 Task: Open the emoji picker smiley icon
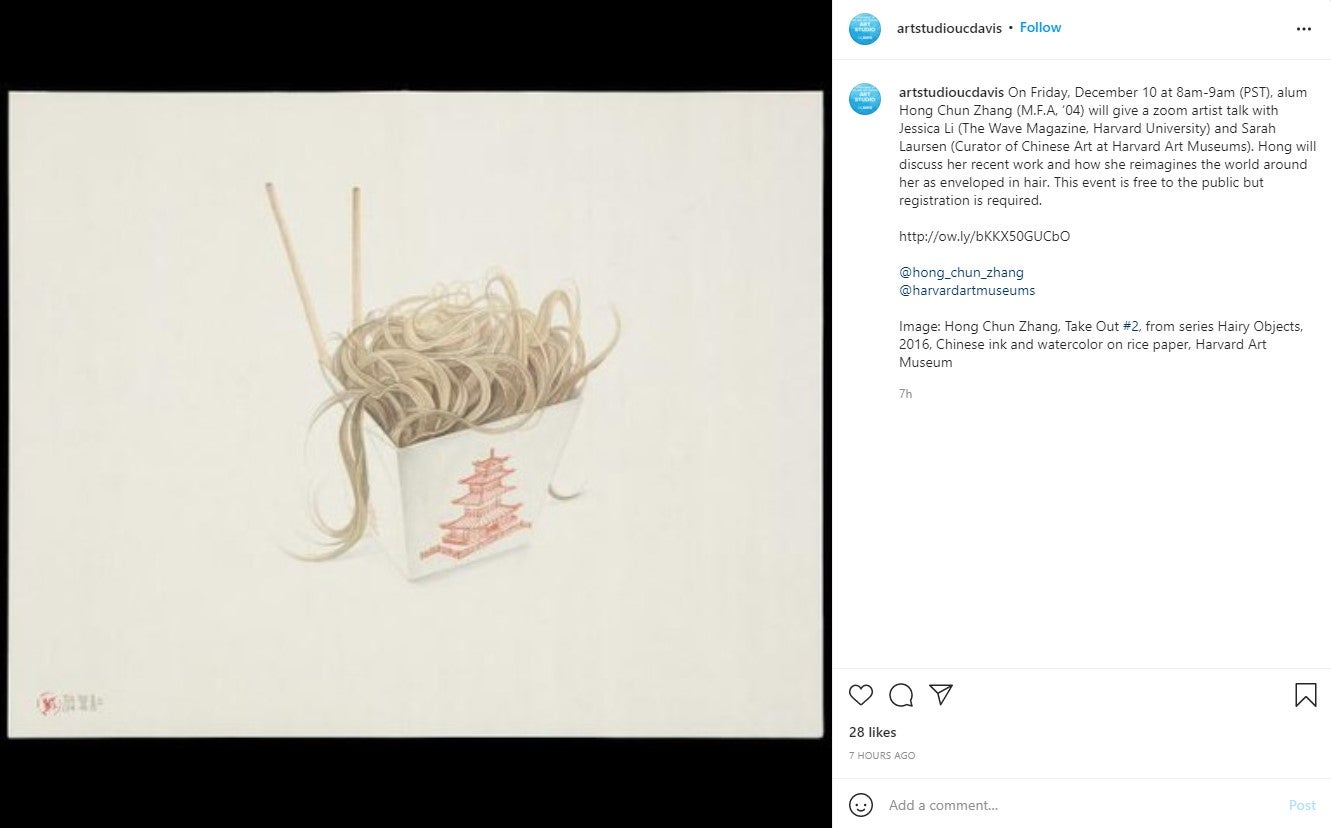tap(860, 805)
